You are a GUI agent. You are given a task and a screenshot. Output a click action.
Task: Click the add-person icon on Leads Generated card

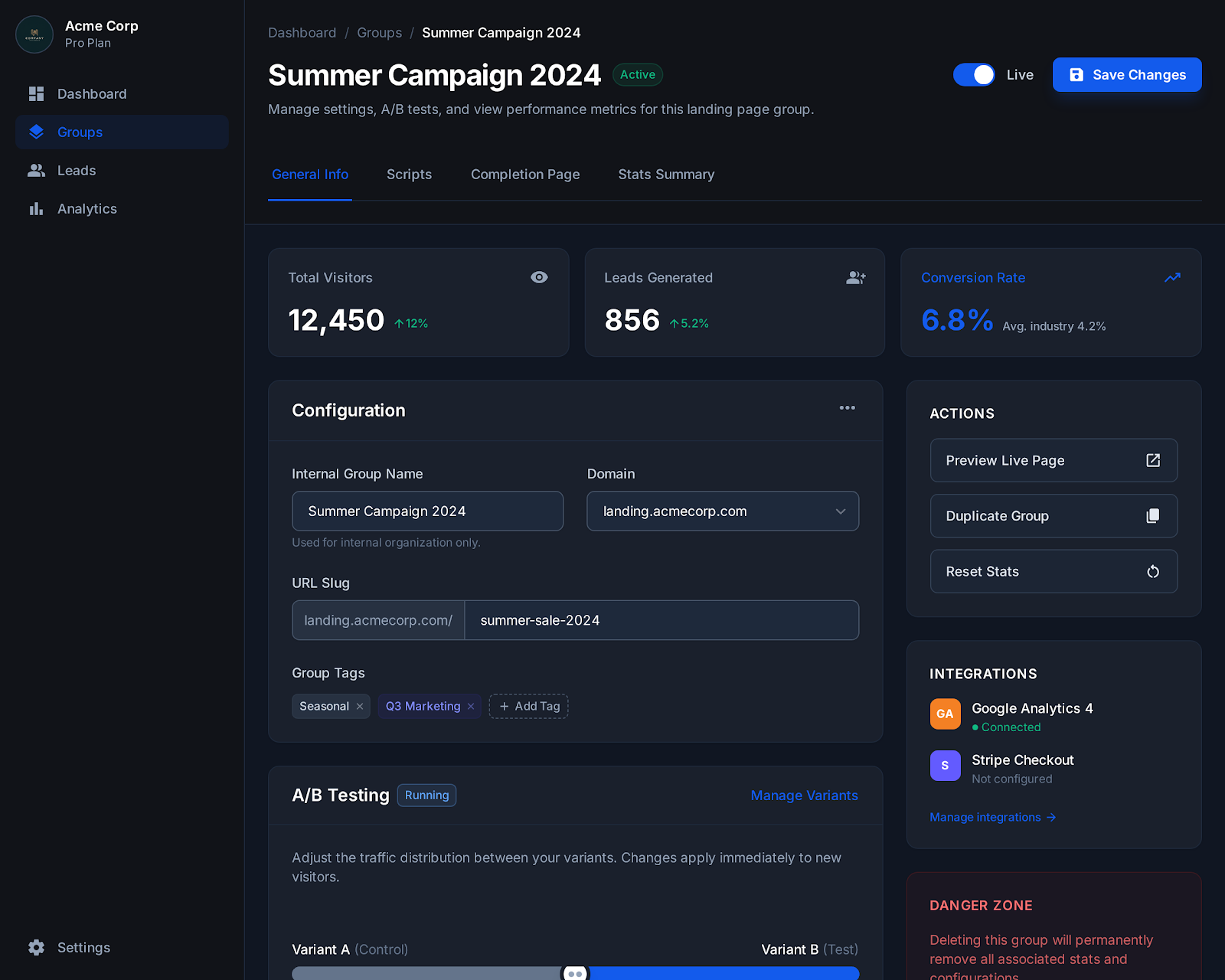tap(855, 277)
